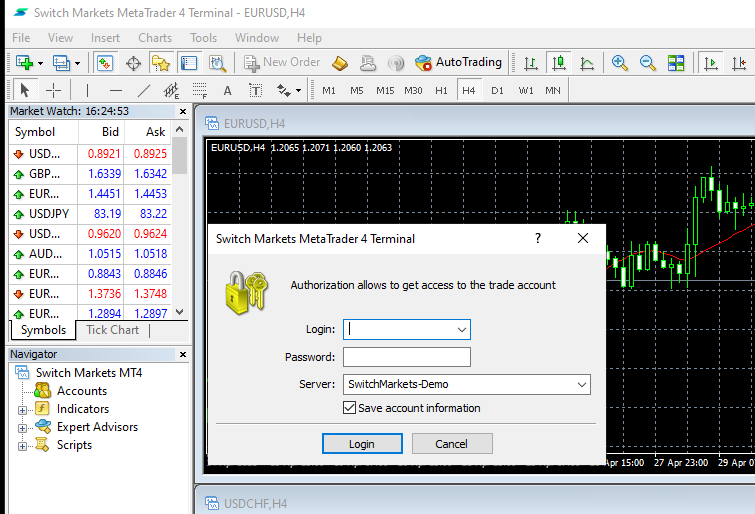Open the Charts menu

155,38
